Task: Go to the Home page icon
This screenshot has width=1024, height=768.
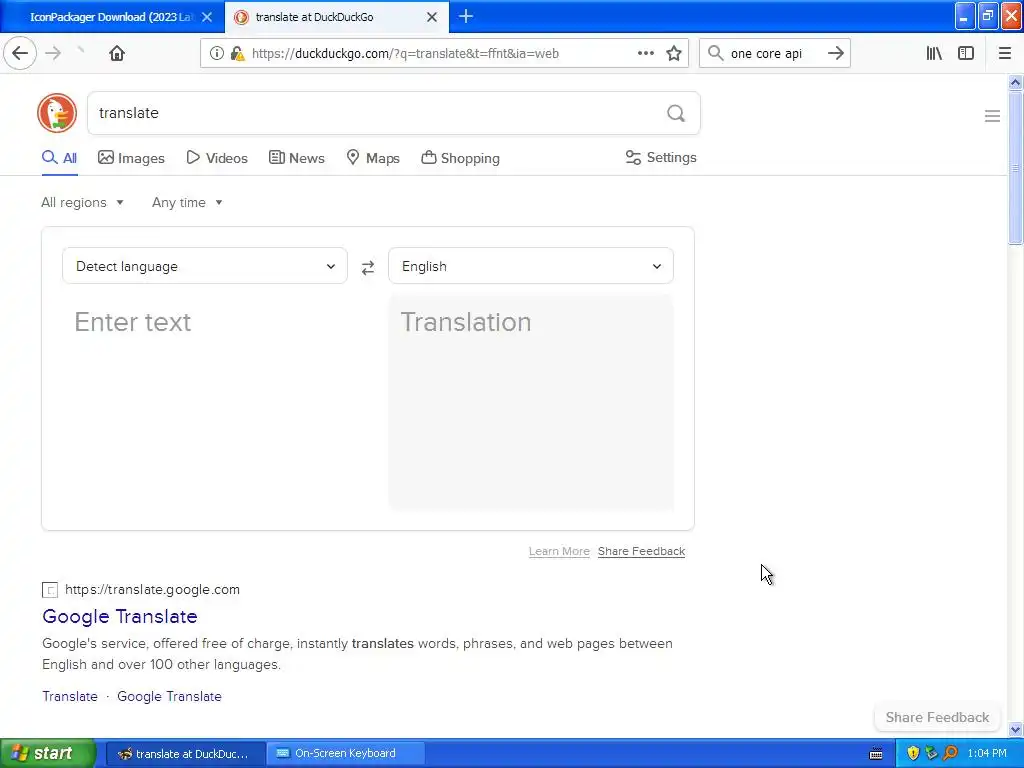Action: click(x=117, y=53)
